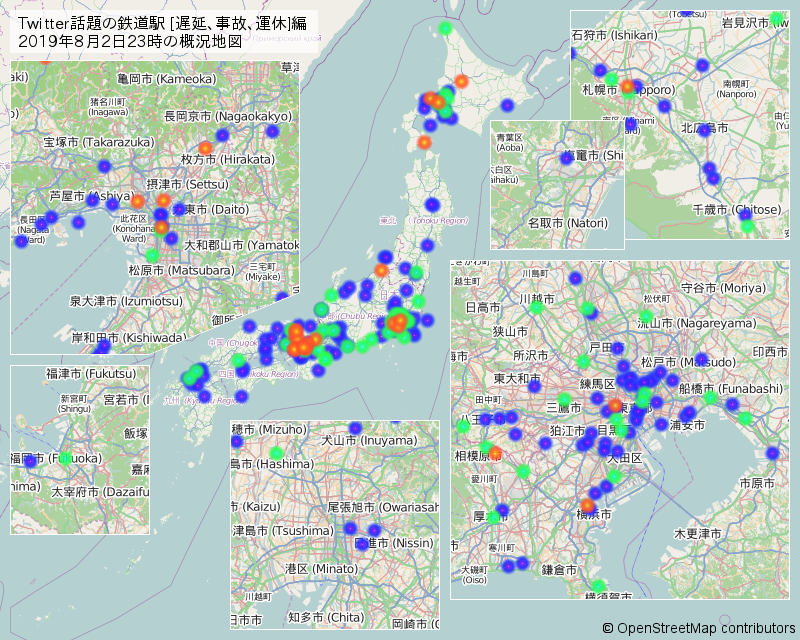Click the '亀岡市 (Kameoka)' label
Screen dimensions: 800x640
(x=166, y=79)
